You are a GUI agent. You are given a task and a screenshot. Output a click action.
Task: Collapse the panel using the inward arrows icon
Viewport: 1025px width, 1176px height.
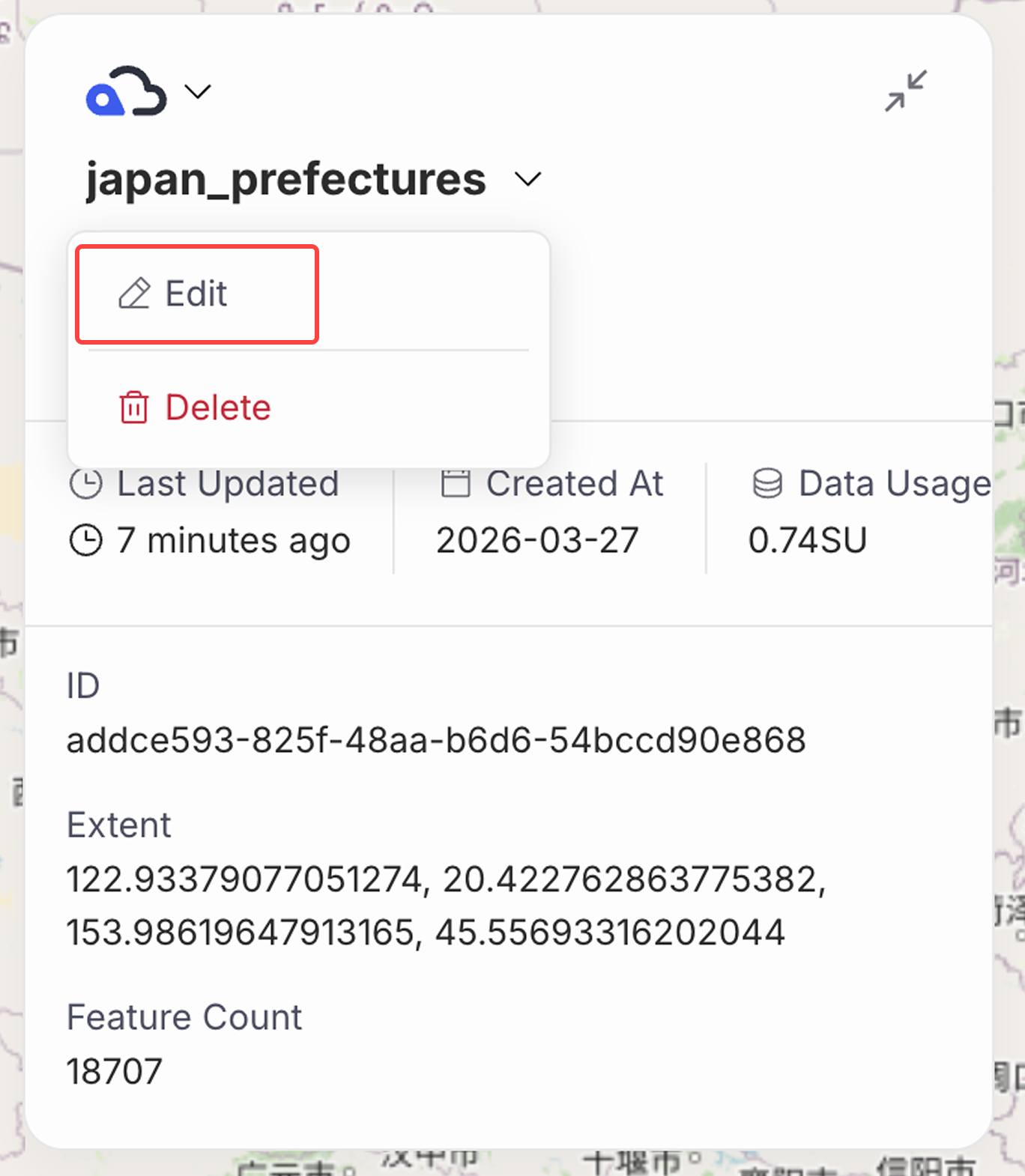(905, 91)
